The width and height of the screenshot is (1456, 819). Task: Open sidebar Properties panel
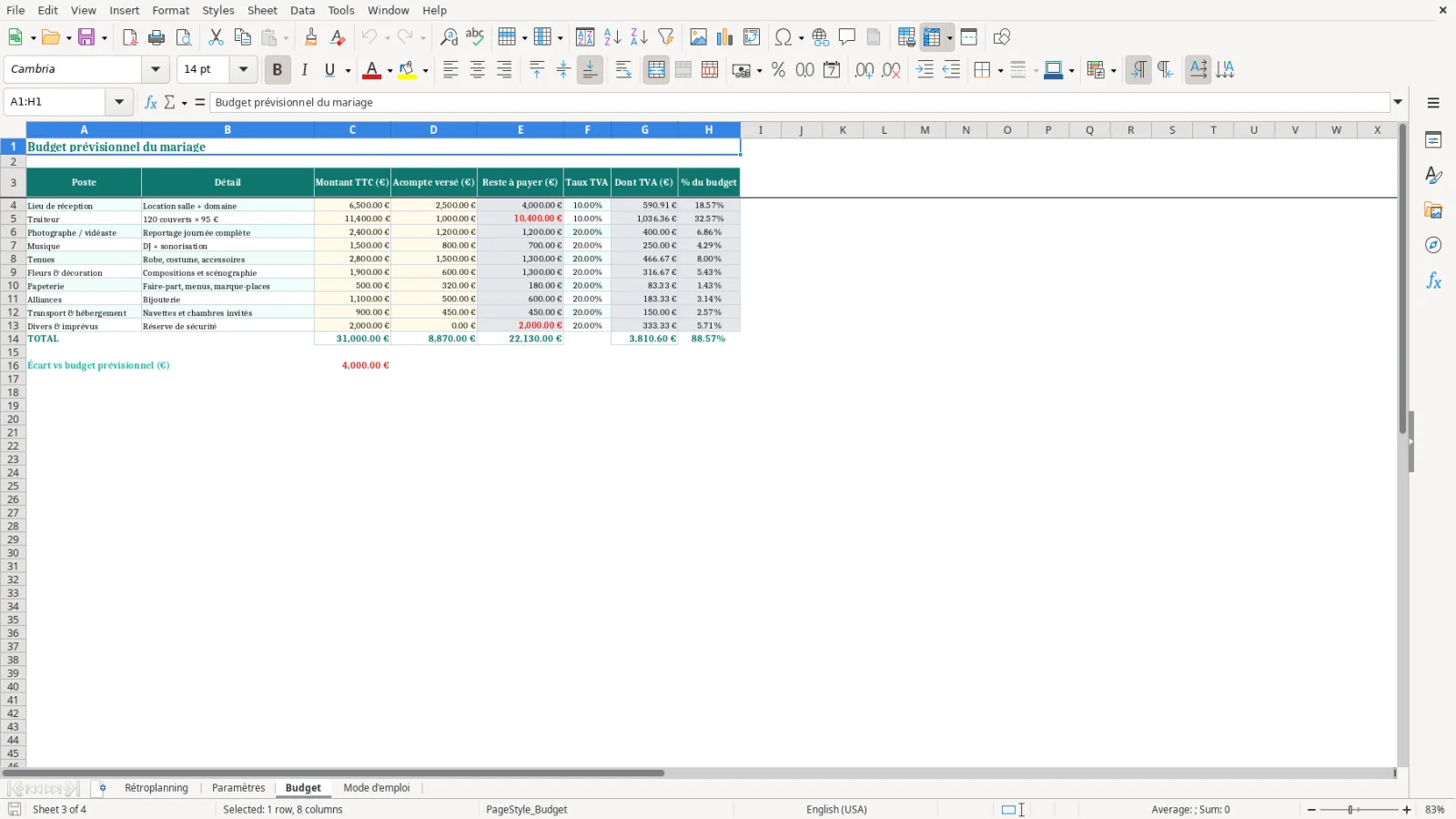coord(1433,140)
